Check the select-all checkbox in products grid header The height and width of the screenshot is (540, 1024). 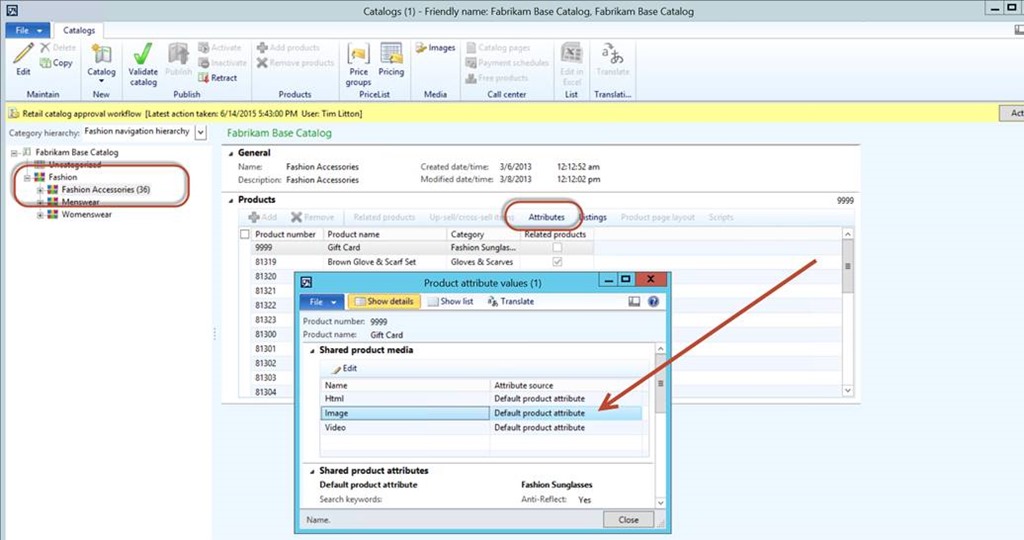245,234
